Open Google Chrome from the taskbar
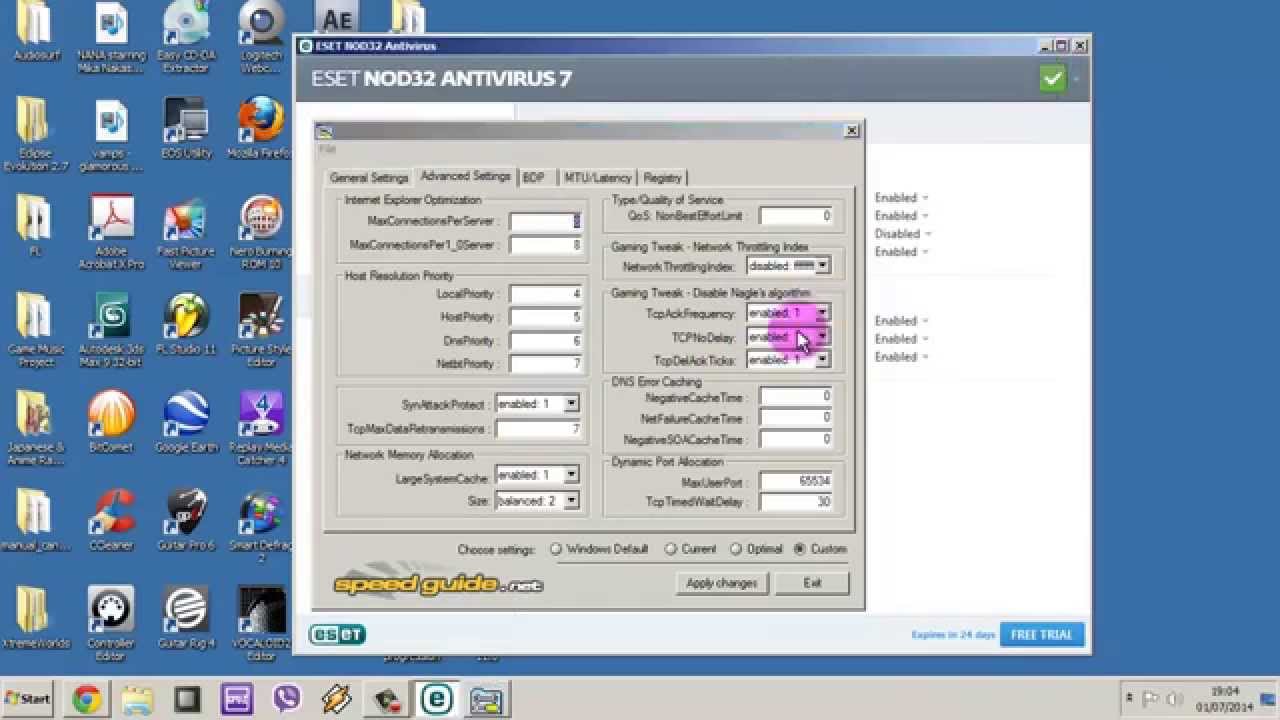This screenshot has width=1280, height=720. pos(87,699)
